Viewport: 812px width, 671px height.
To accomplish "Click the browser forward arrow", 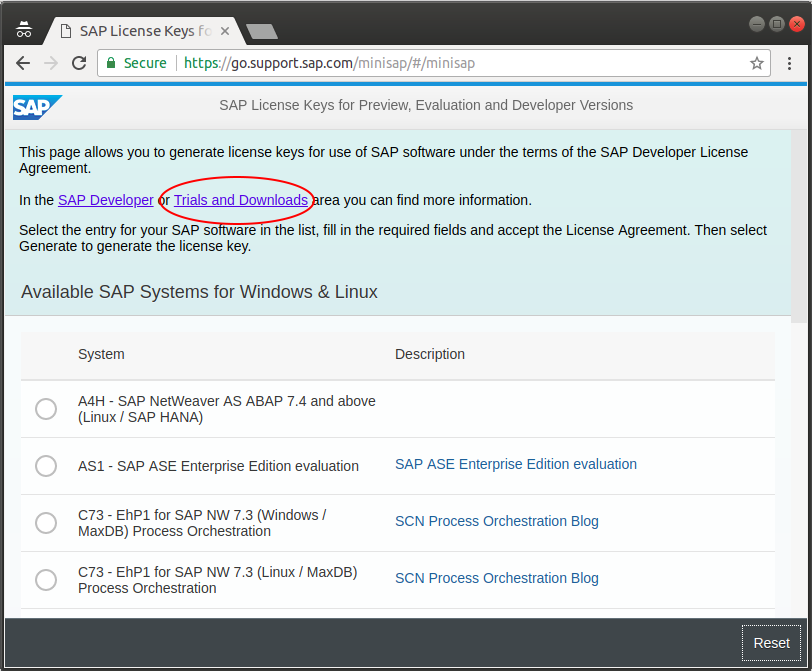I will (51, 63).
